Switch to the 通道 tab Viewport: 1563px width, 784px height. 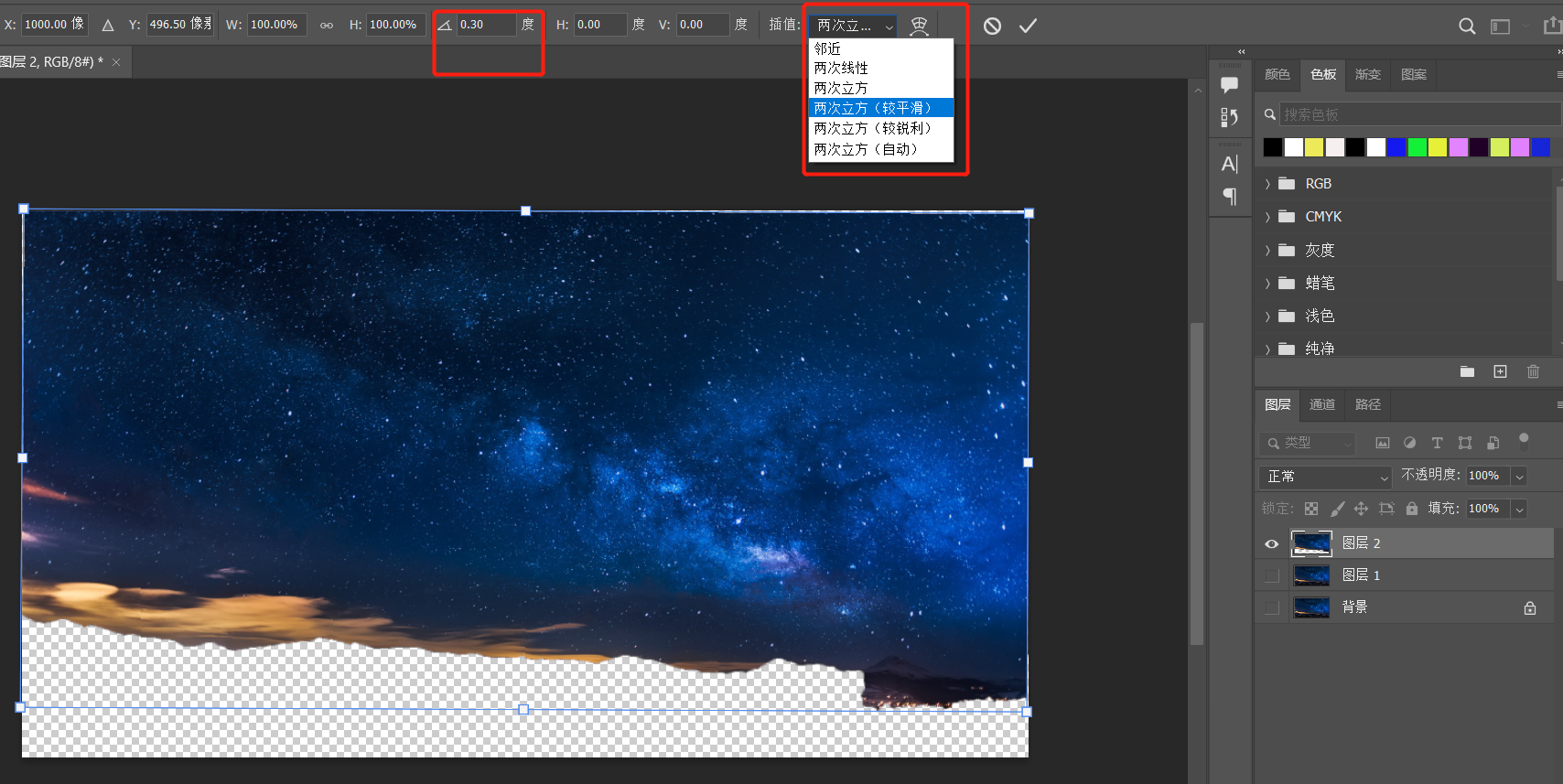point(1321,404)
